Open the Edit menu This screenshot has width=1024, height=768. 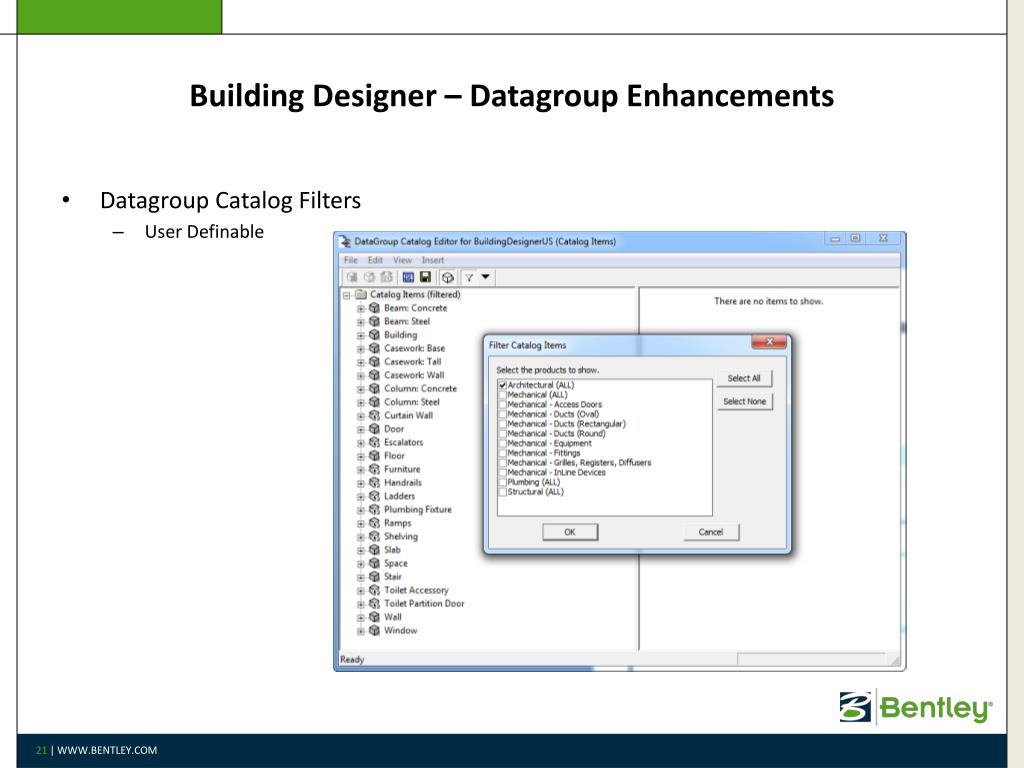click(375, 260)
